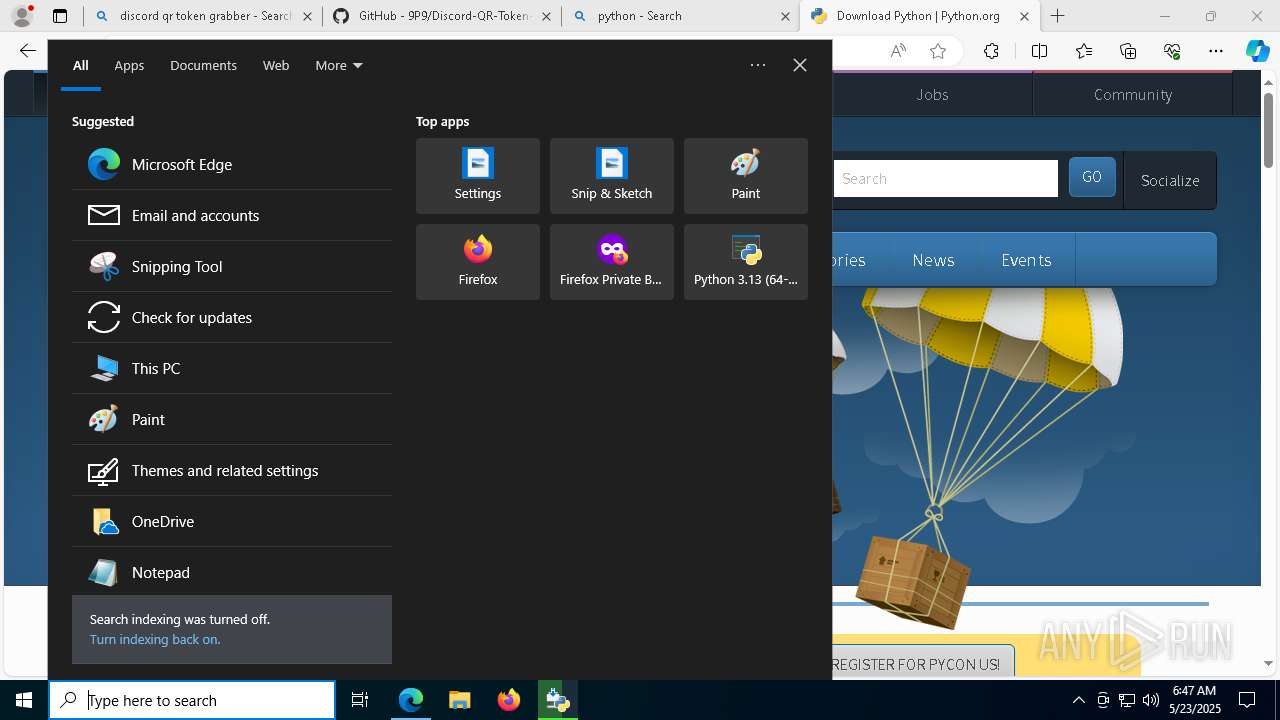
Task: Open Edge Collections panel
Action: 1128,51
